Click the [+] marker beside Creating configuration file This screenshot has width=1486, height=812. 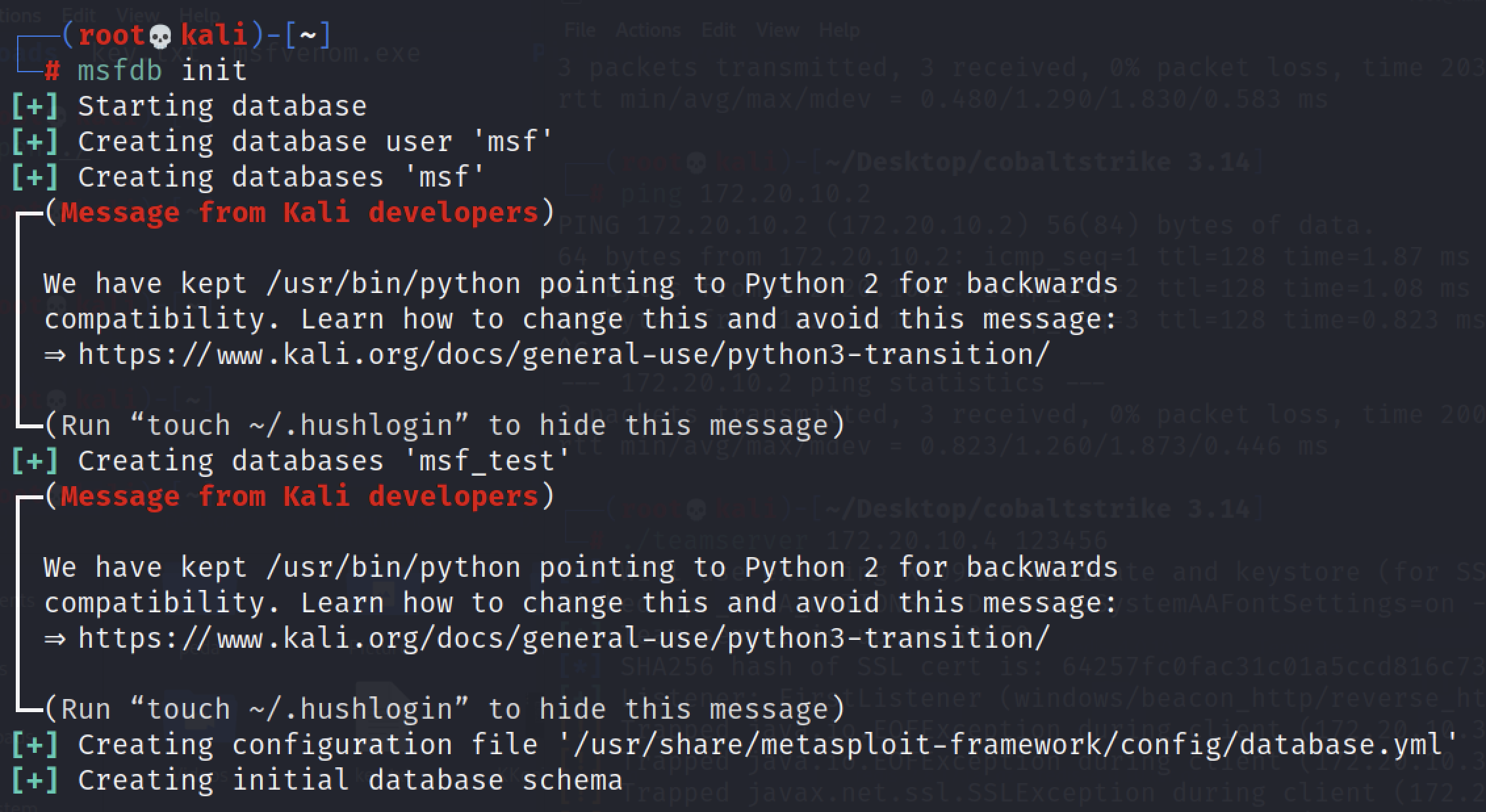tap(35, 744)
